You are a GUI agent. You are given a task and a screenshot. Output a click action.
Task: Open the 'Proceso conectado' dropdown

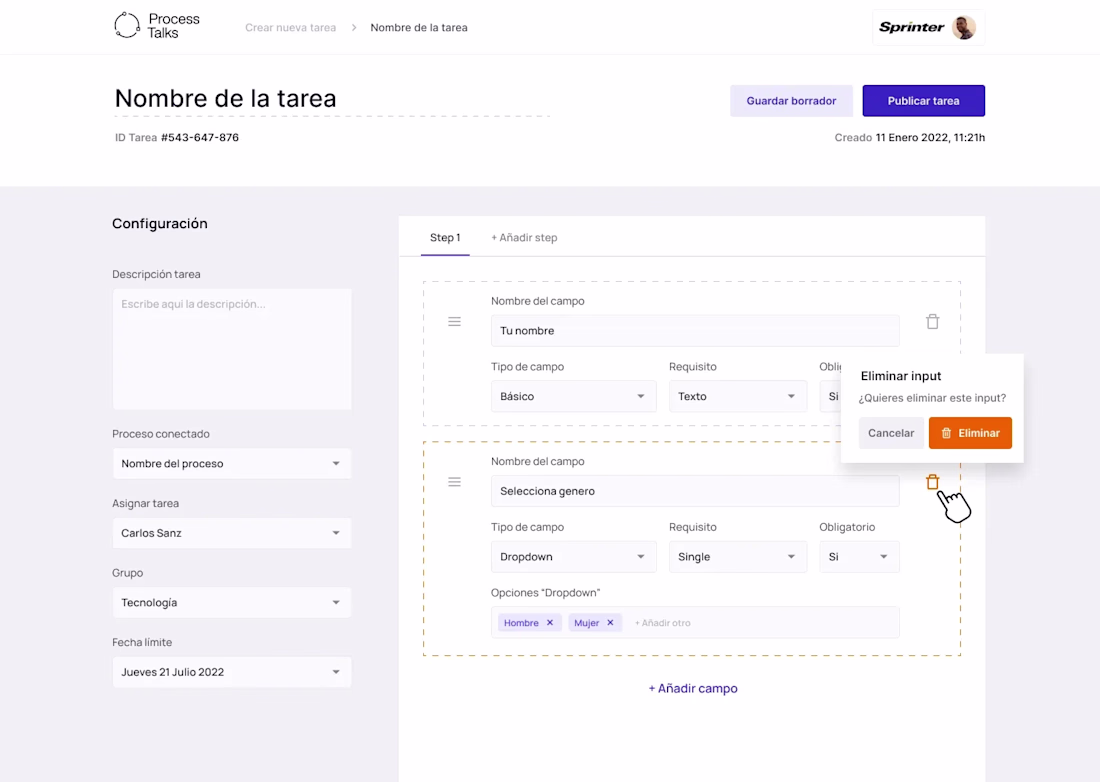[x=232, y=464]
